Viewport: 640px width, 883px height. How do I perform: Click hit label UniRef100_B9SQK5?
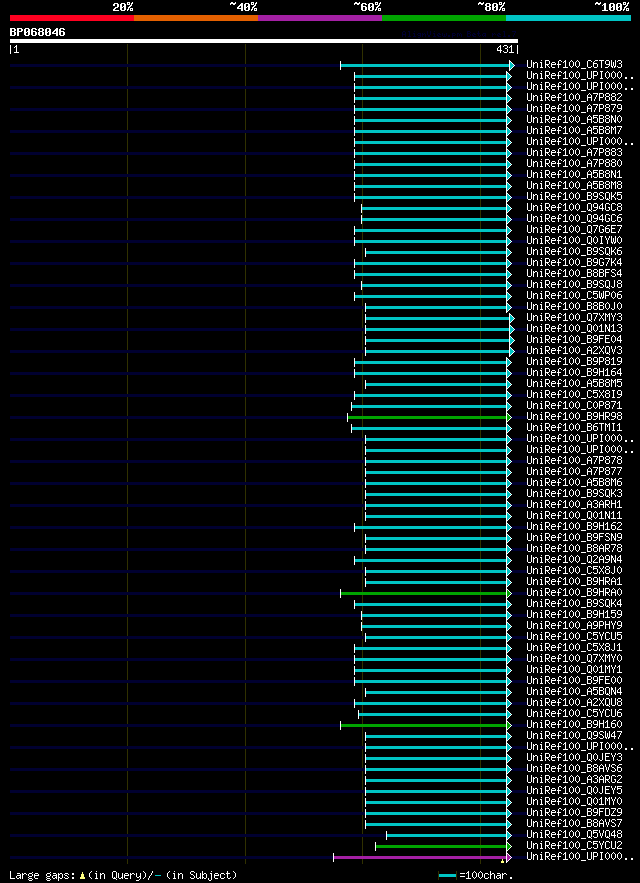pyautogui.click(x=574, y=197)
